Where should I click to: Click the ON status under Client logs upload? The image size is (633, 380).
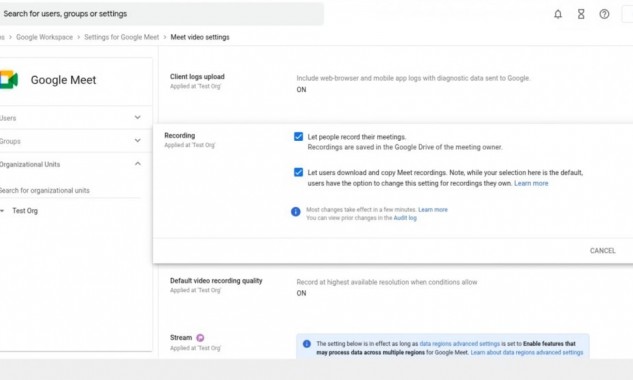tap(301, 90)
